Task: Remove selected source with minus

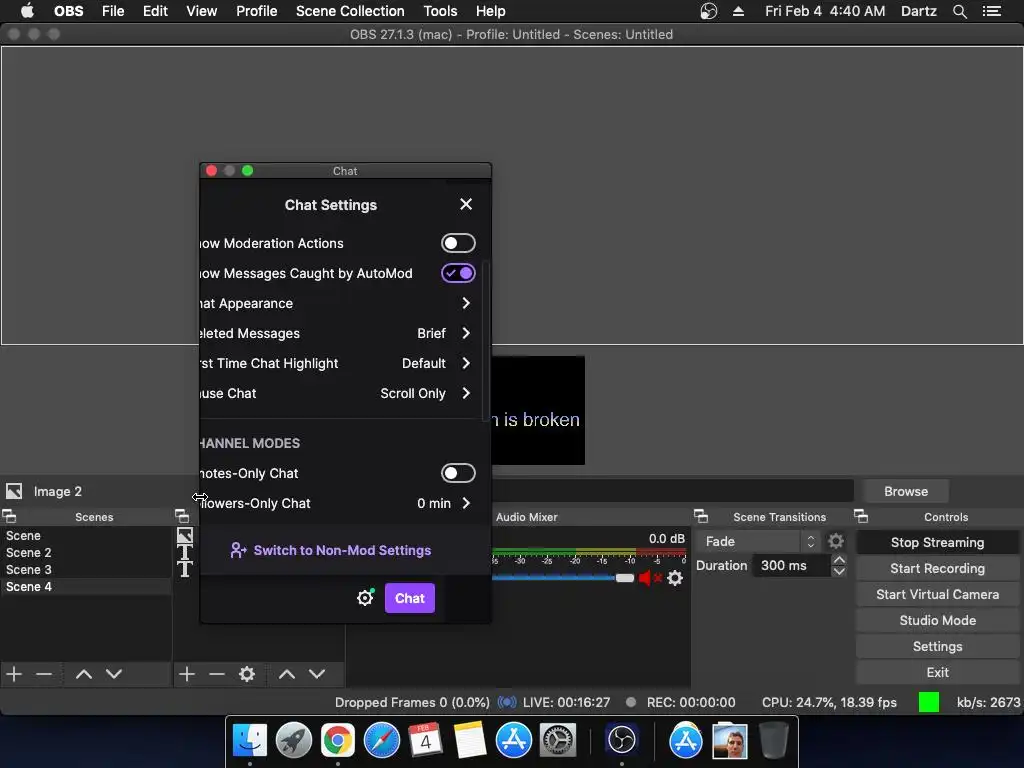Action: click(x=217, y=674)
